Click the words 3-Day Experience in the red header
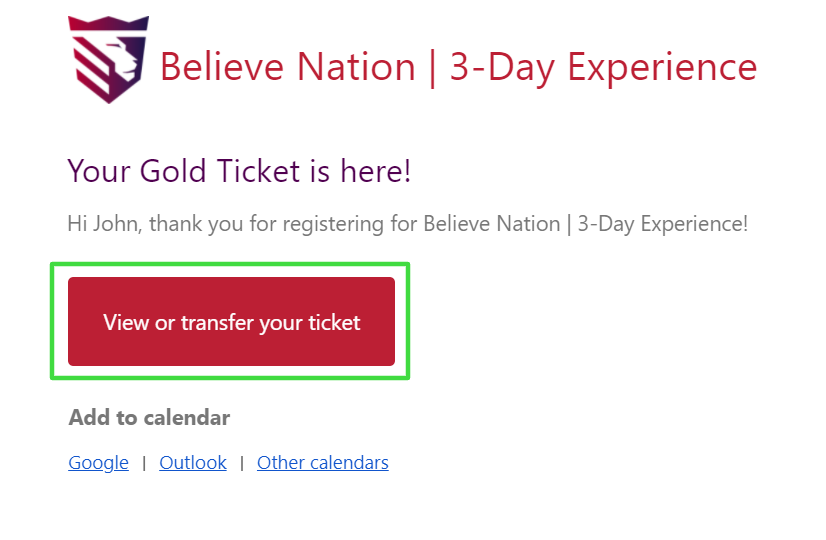826x540 pixels. click(604, 67)
